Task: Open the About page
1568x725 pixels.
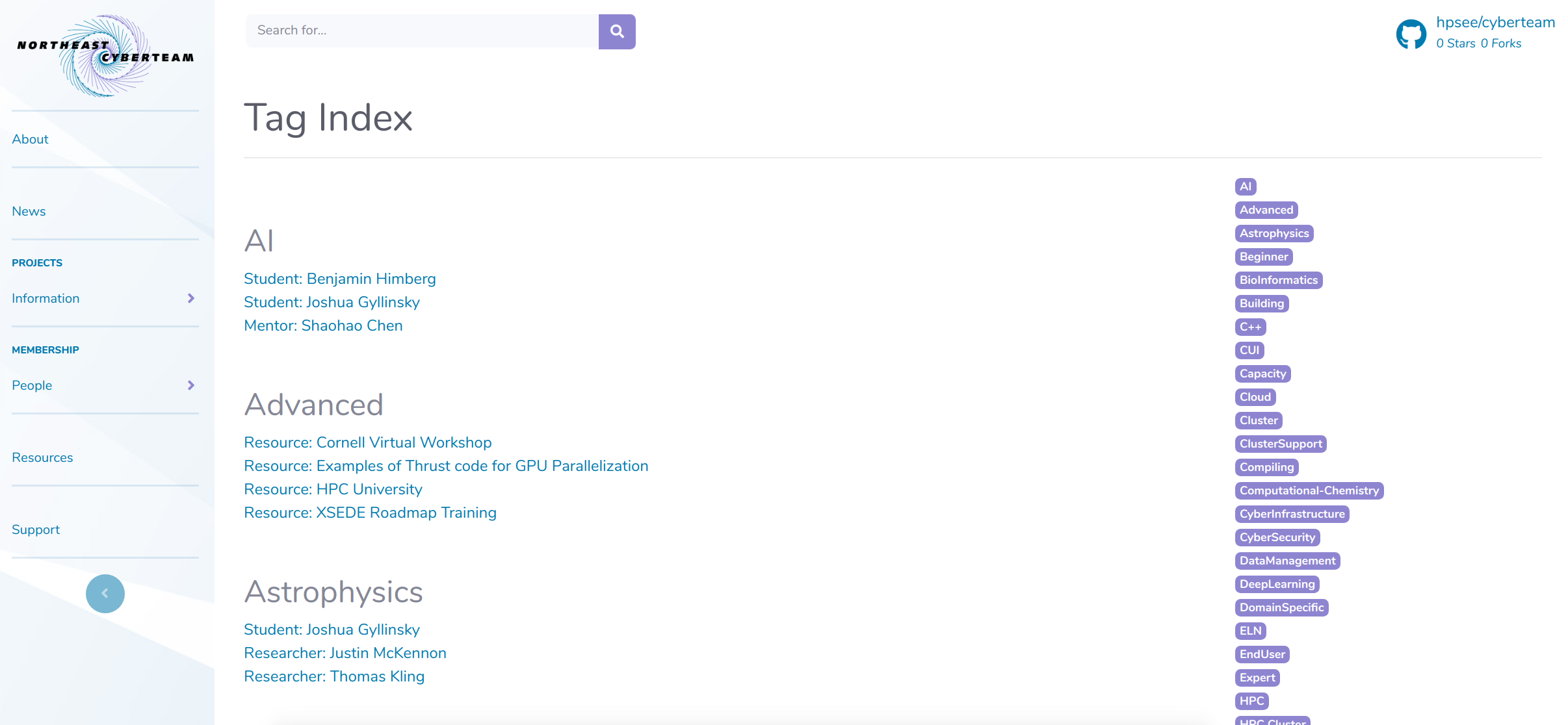Action: pyautogui.click(x=30, y=139)
